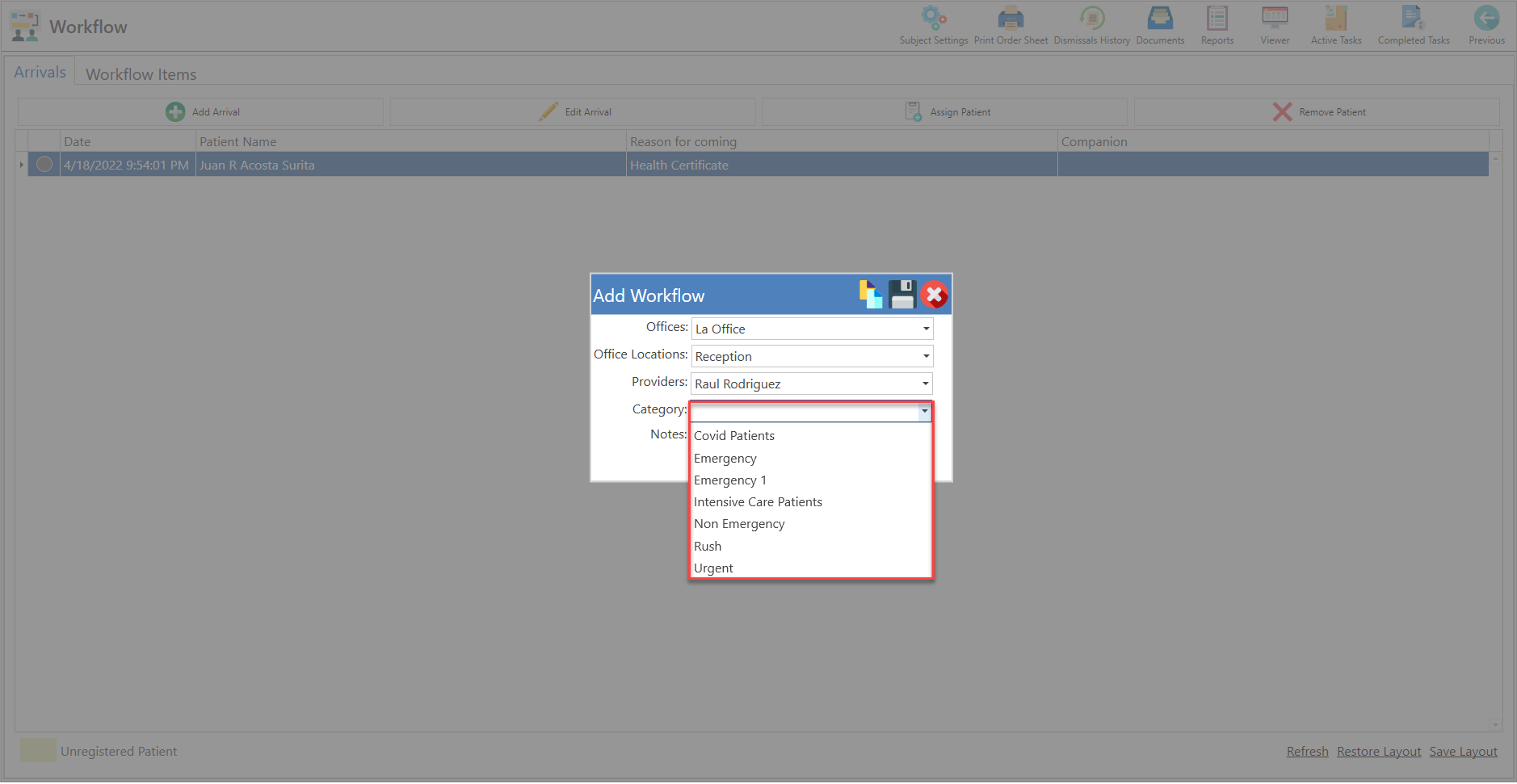The width and height of the screenshot is (1517, 784).
Task: Click the Refresh link
Action: pos(1307,752)
